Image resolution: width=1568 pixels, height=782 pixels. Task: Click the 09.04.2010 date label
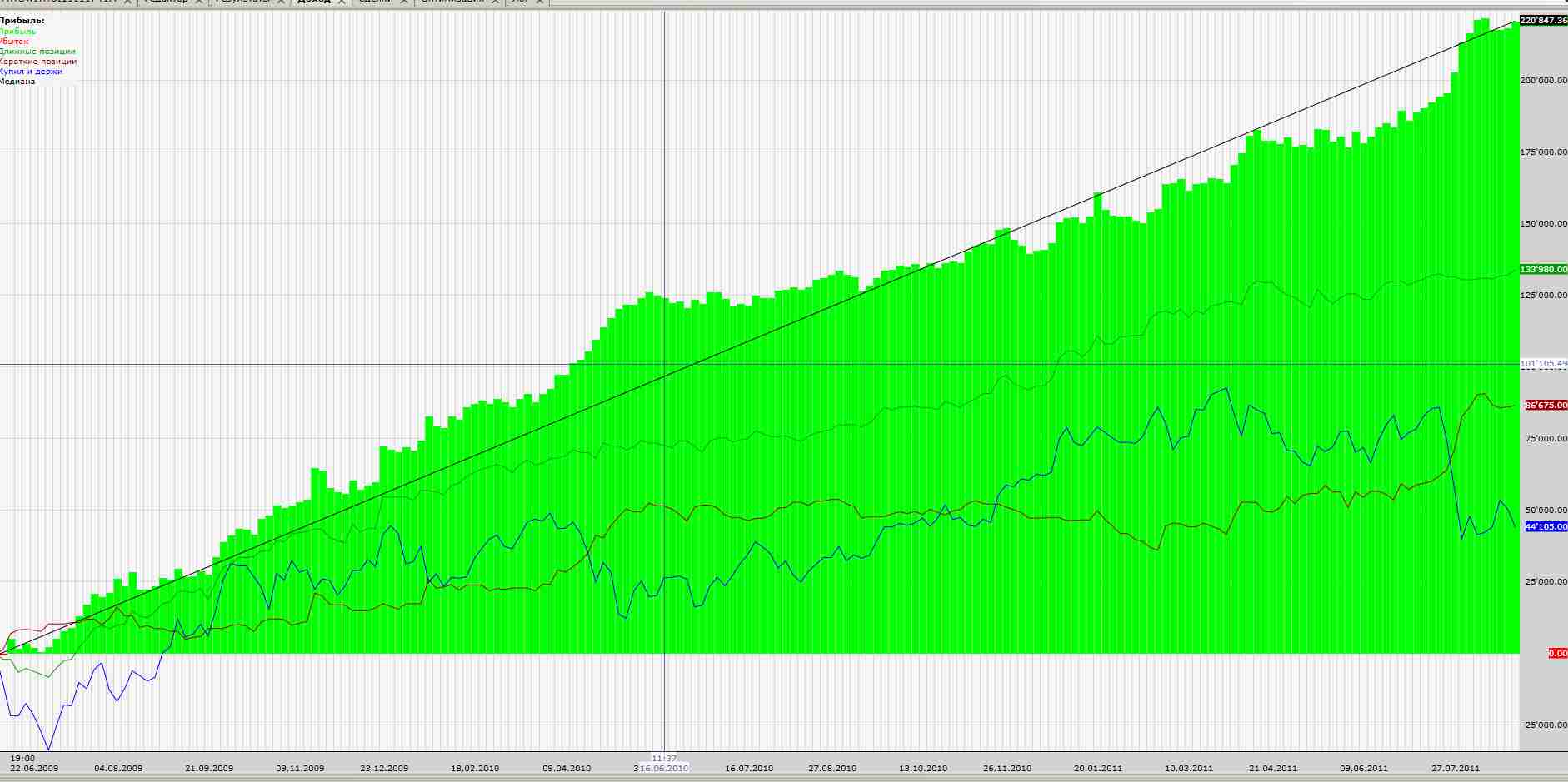point(567,769)
